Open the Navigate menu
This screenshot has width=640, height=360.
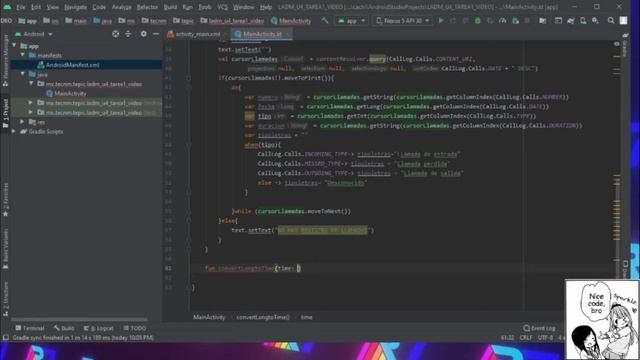76,7
